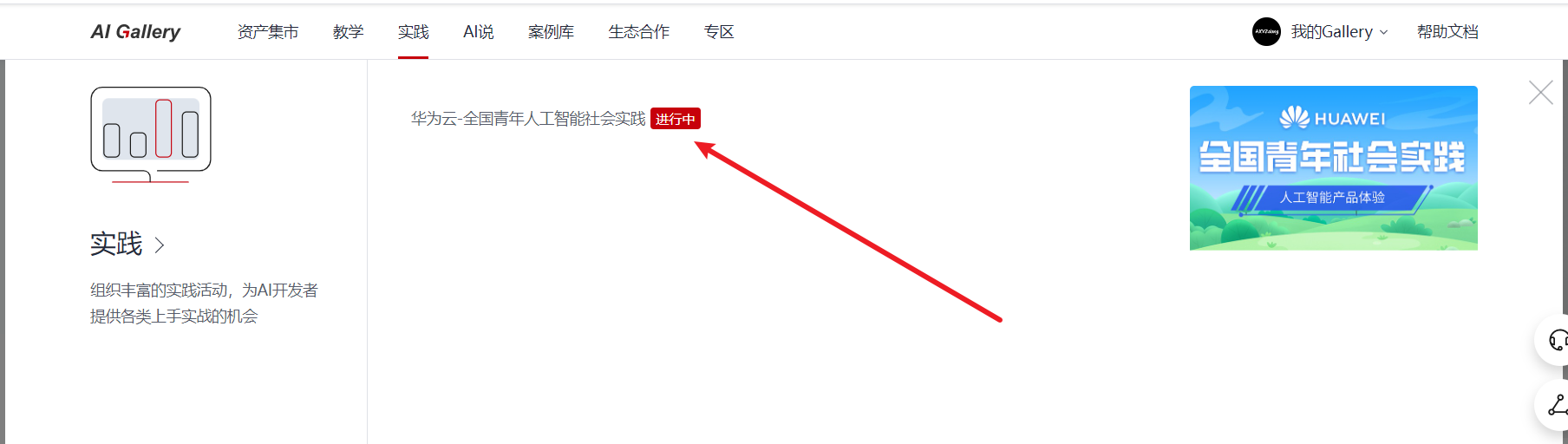Open the Huawei 全国青年社会实践 banner image

[x=1334, y=168]
